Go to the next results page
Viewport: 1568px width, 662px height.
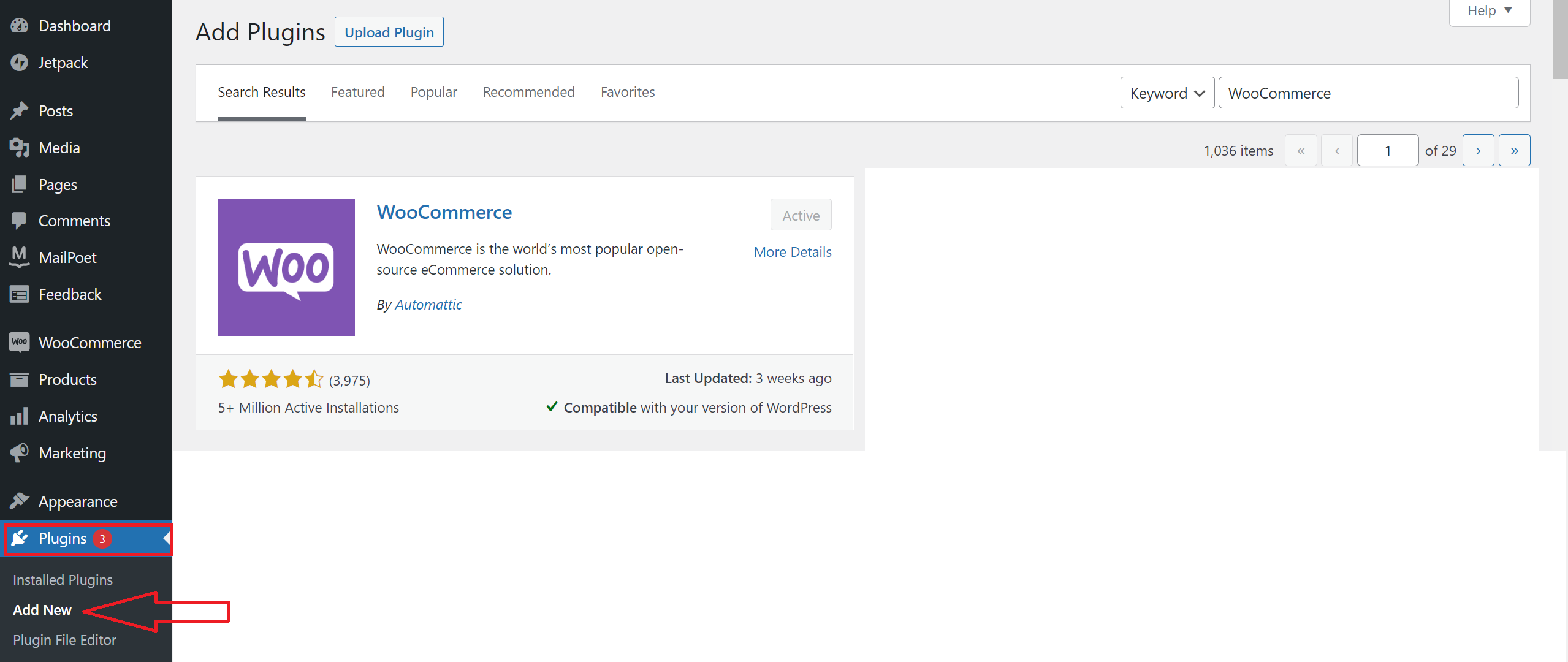point(1478,150)
